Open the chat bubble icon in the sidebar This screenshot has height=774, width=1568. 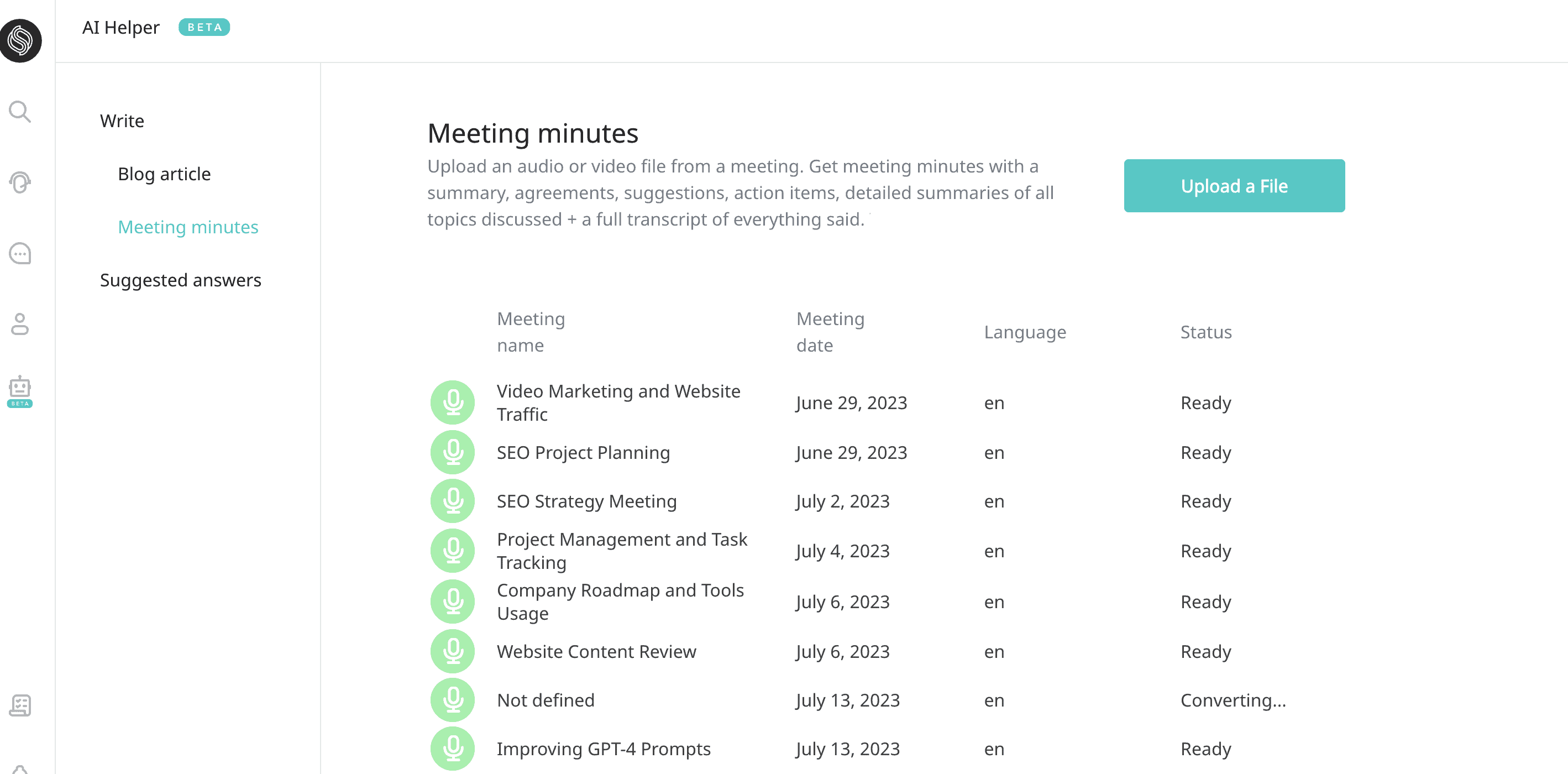(x=20, y=253)
